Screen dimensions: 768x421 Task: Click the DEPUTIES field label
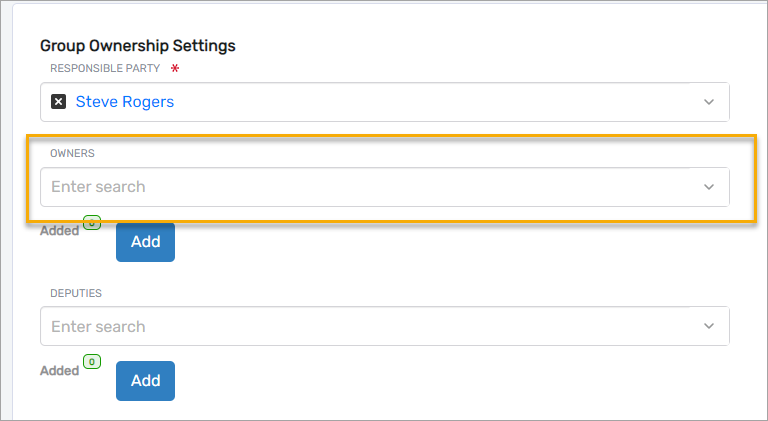click(x=77, y=293)
